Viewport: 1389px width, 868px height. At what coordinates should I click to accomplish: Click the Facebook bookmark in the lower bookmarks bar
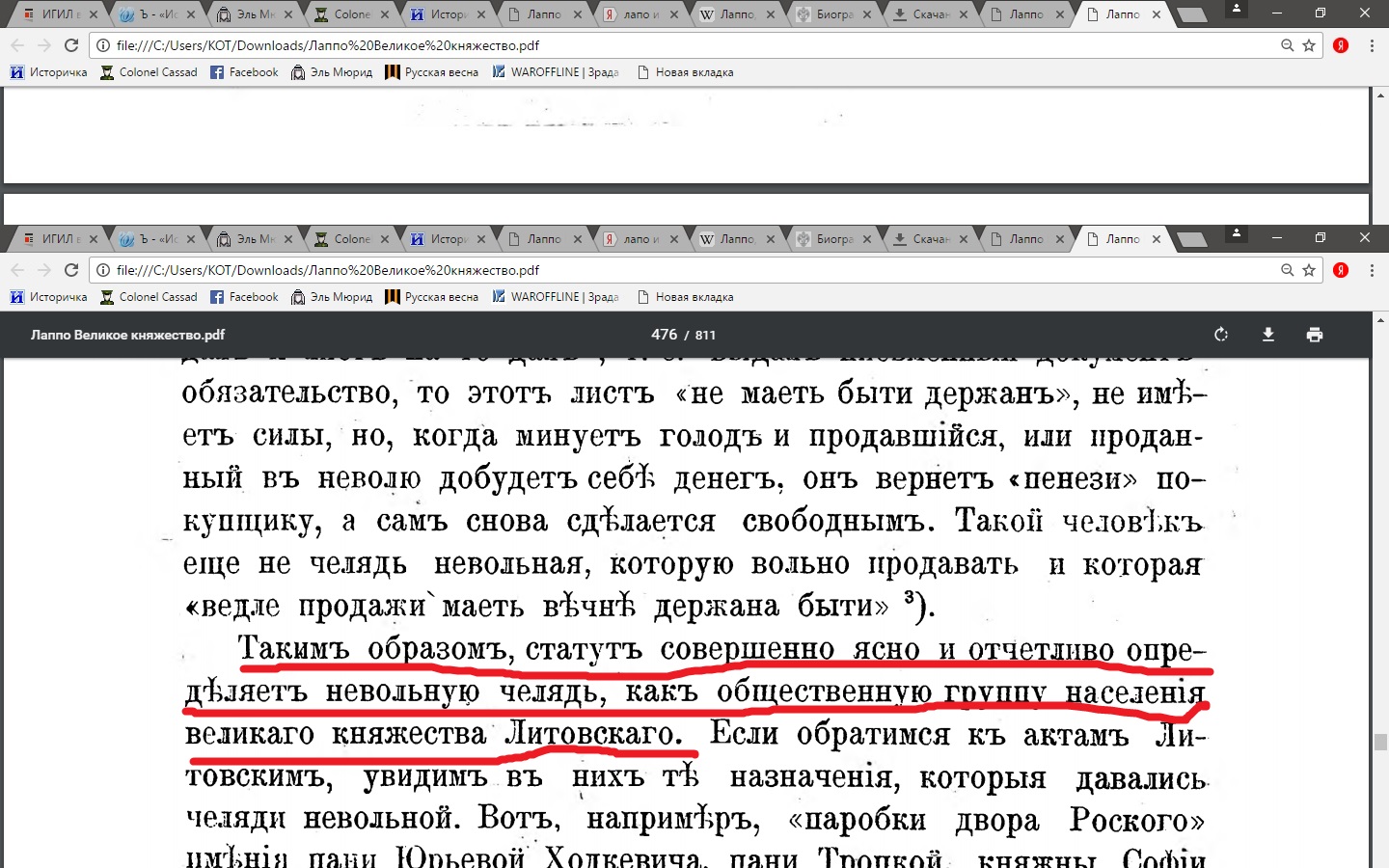click(245, 297)
